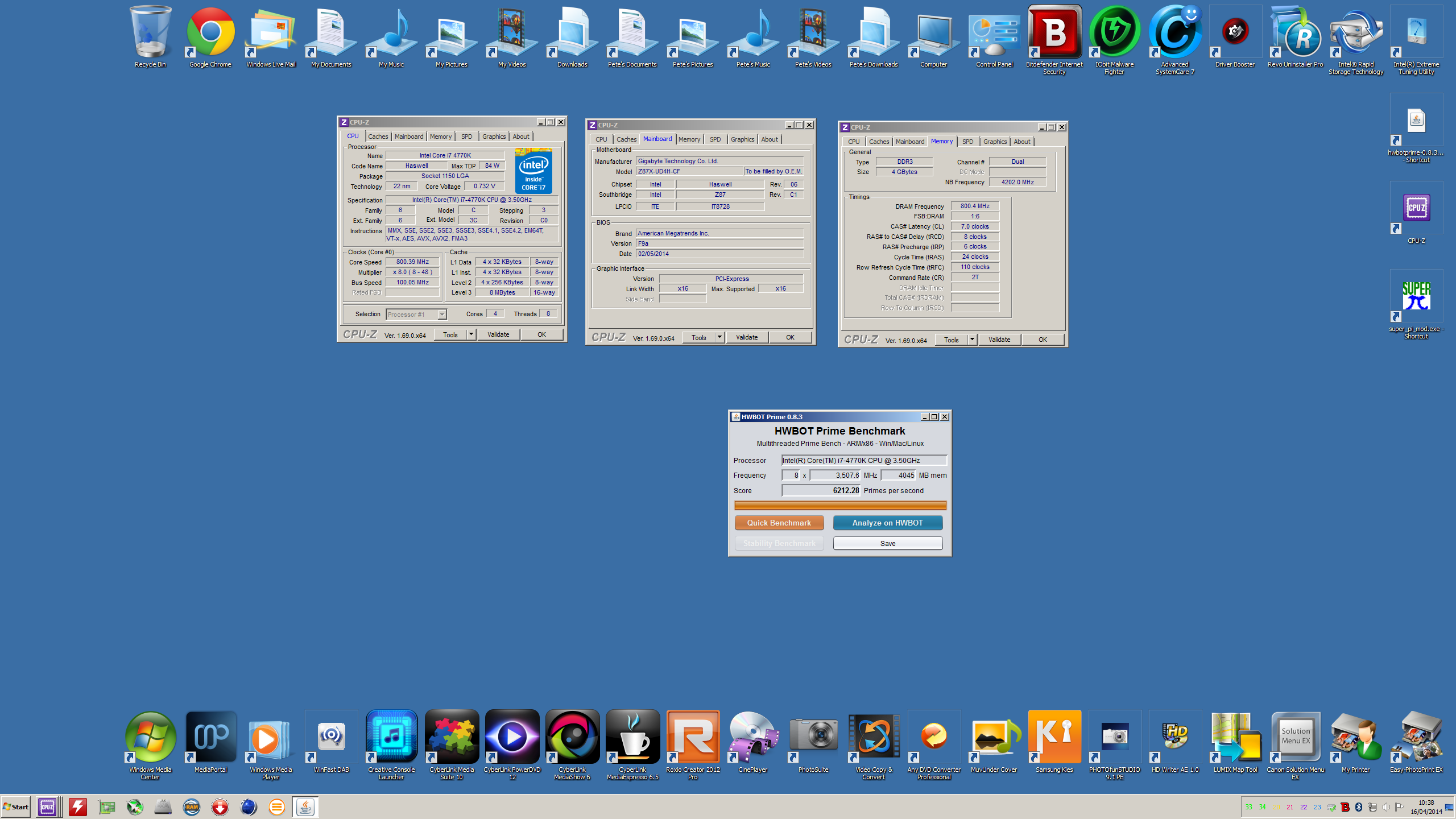Open the hwbotprime shortcut on desktop
This screenshot has width=1456, height=819.
coord(1416,128)
